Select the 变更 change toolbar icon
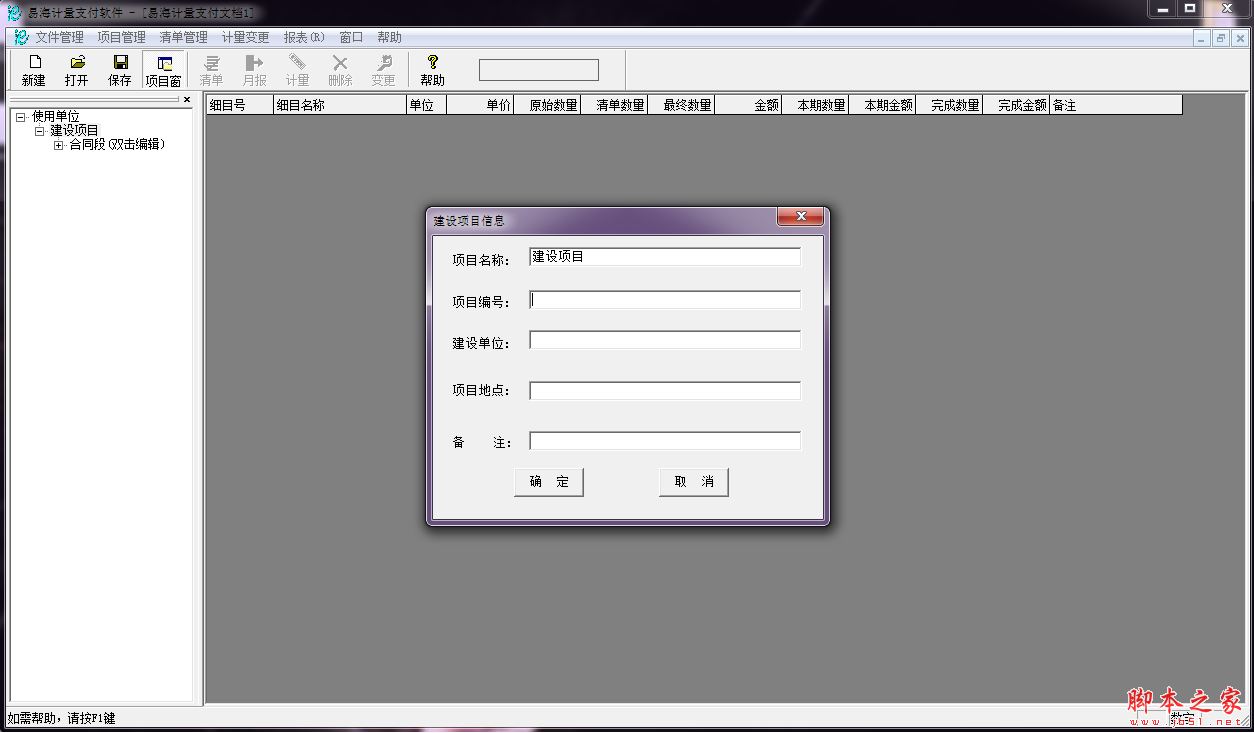Viewport: 1254px width, 733px height. (383, 70)
